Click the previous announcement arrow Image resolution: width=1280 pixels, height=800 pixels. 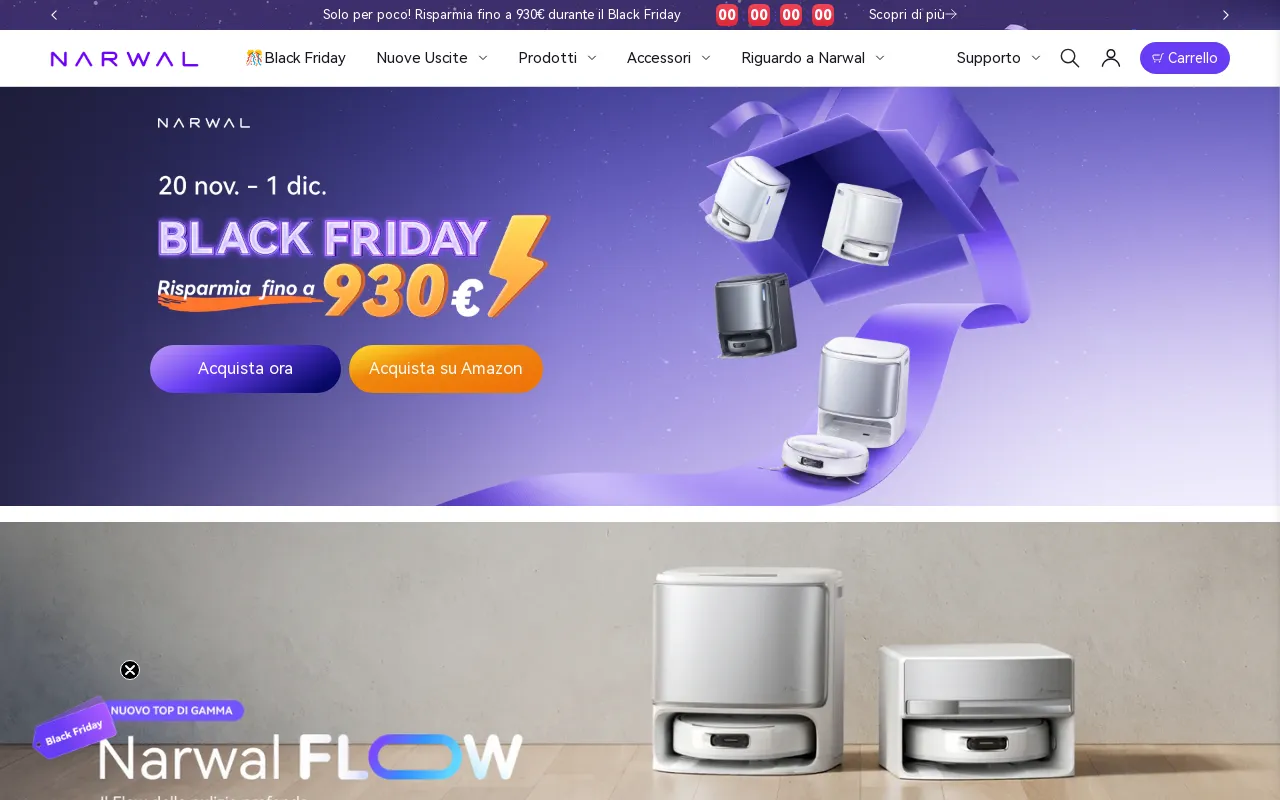54,15
